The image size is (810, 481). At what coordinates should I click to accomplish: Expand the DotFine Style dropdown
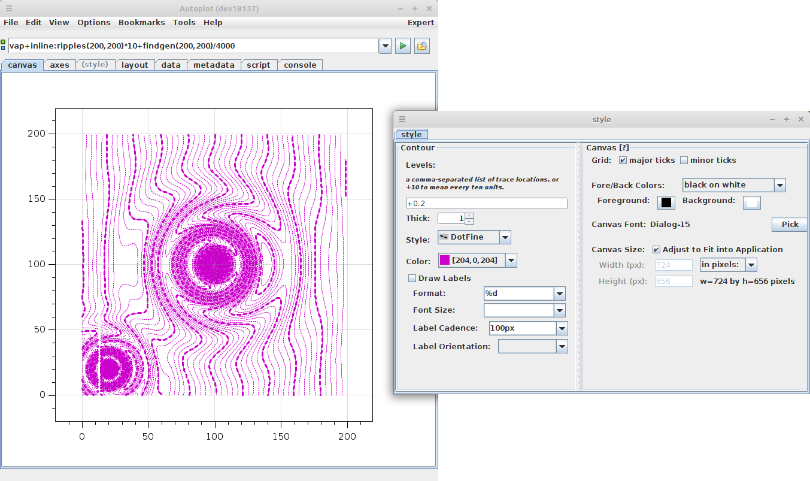[x=505, y=238]
